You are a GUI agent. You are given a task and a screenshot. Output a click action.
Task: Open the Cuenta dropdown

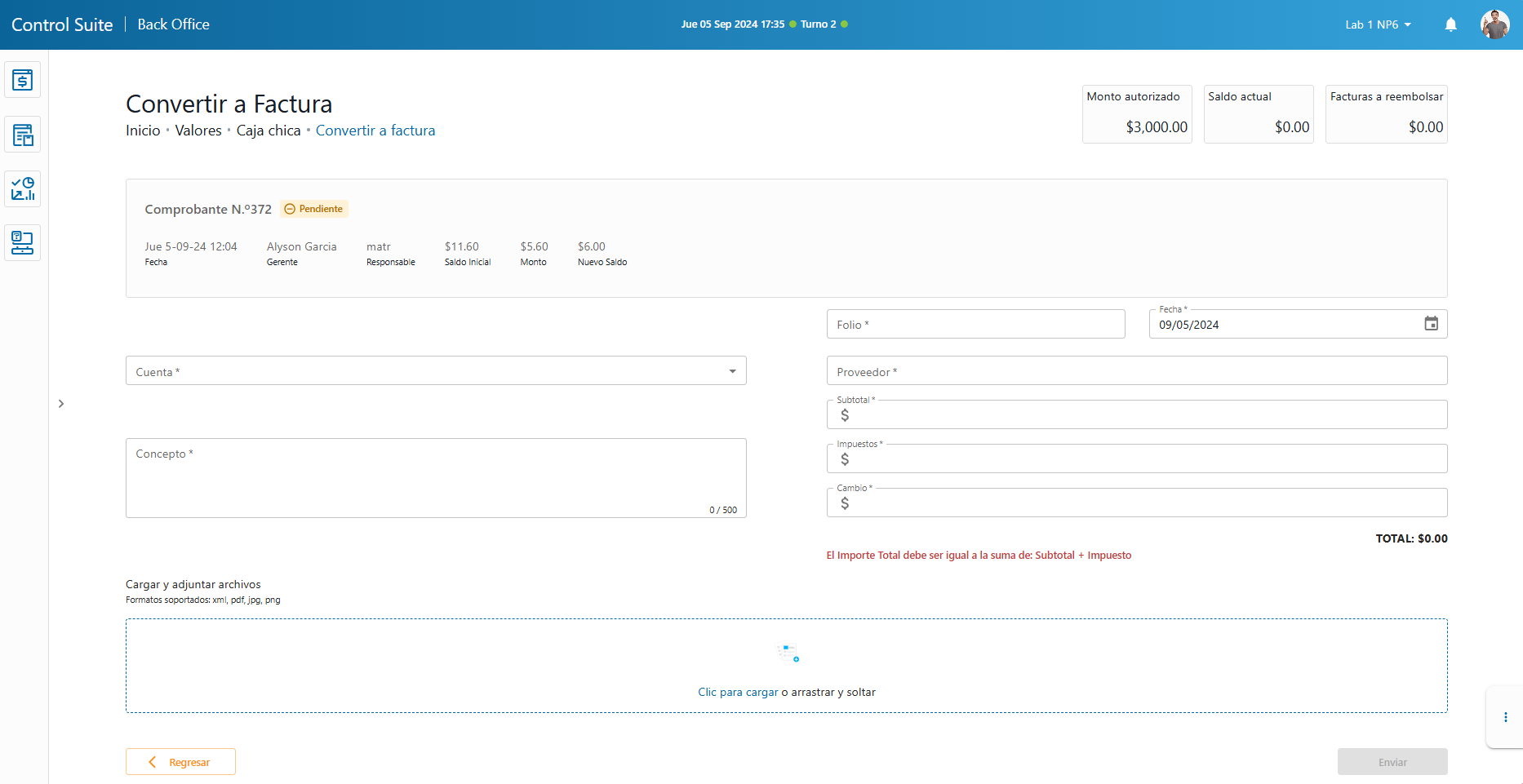click(x=436, y=371)
